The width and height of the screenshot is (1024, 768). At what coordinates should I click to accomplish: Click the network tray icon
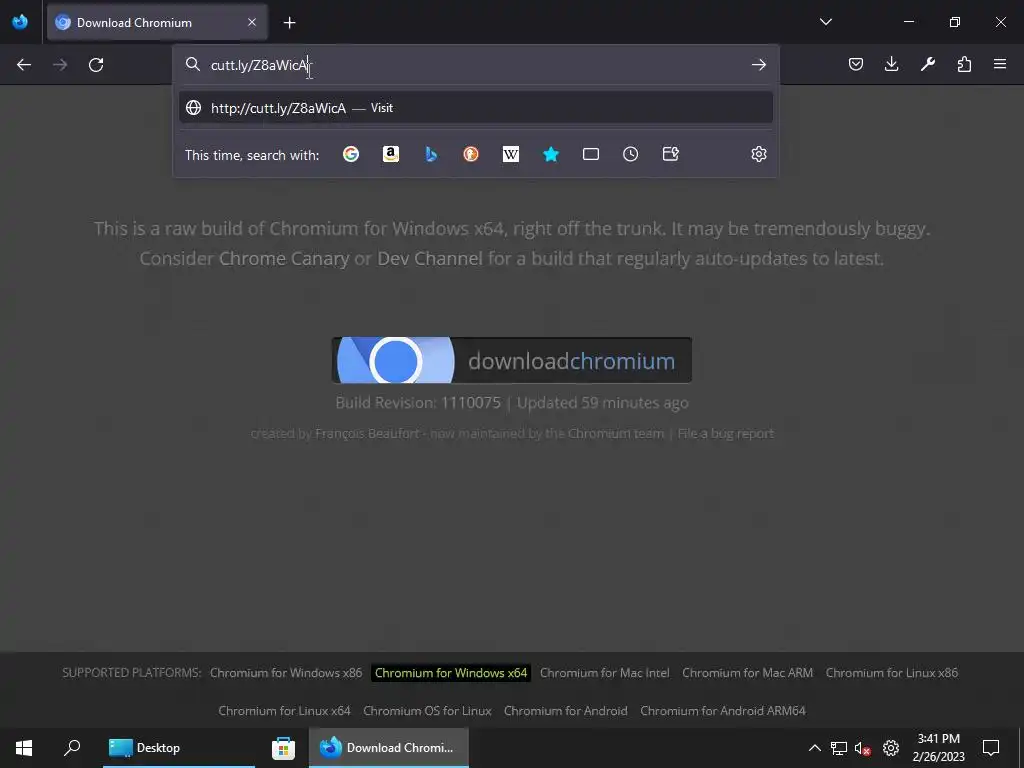click(x=839, y=748)
